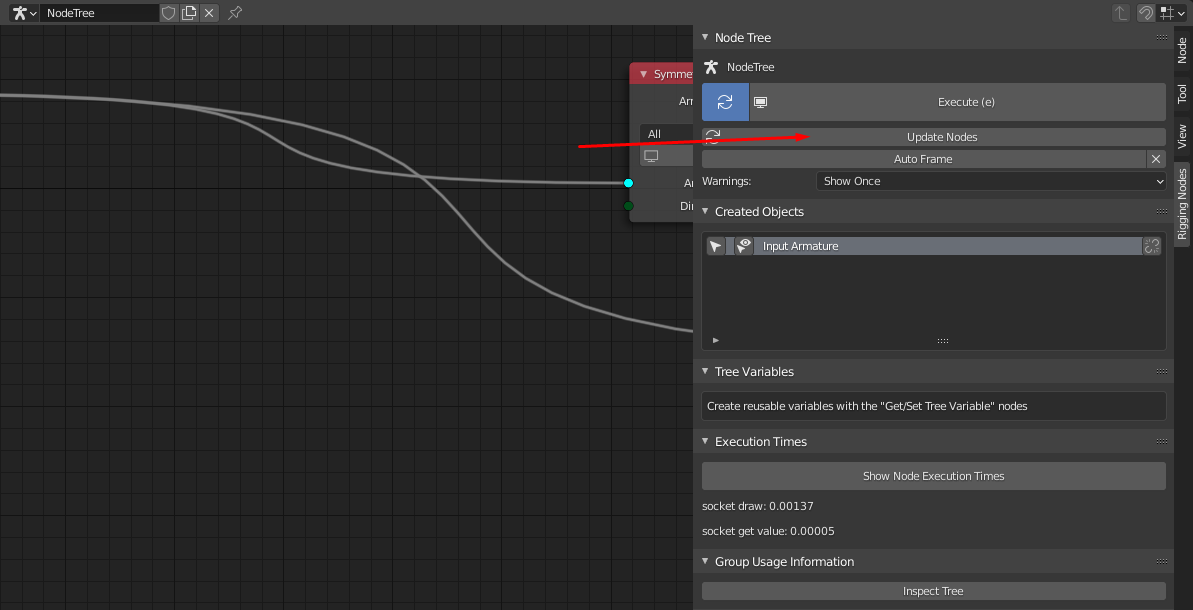Toggle visibility eye icon of Input Armature
The width and height of the screenshot is (1193, 610).
(x=743, y=246)
